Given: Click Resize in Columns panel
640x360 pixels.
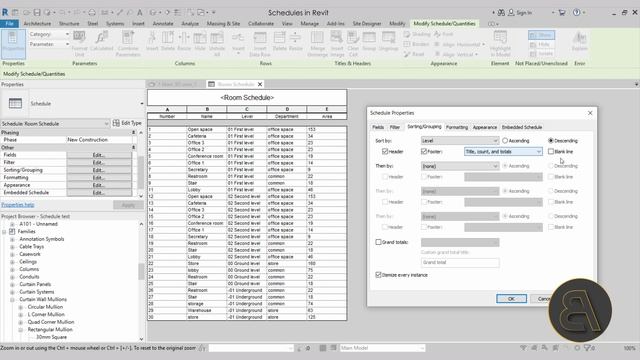Looking at the screenshot, I should [184, 42].
